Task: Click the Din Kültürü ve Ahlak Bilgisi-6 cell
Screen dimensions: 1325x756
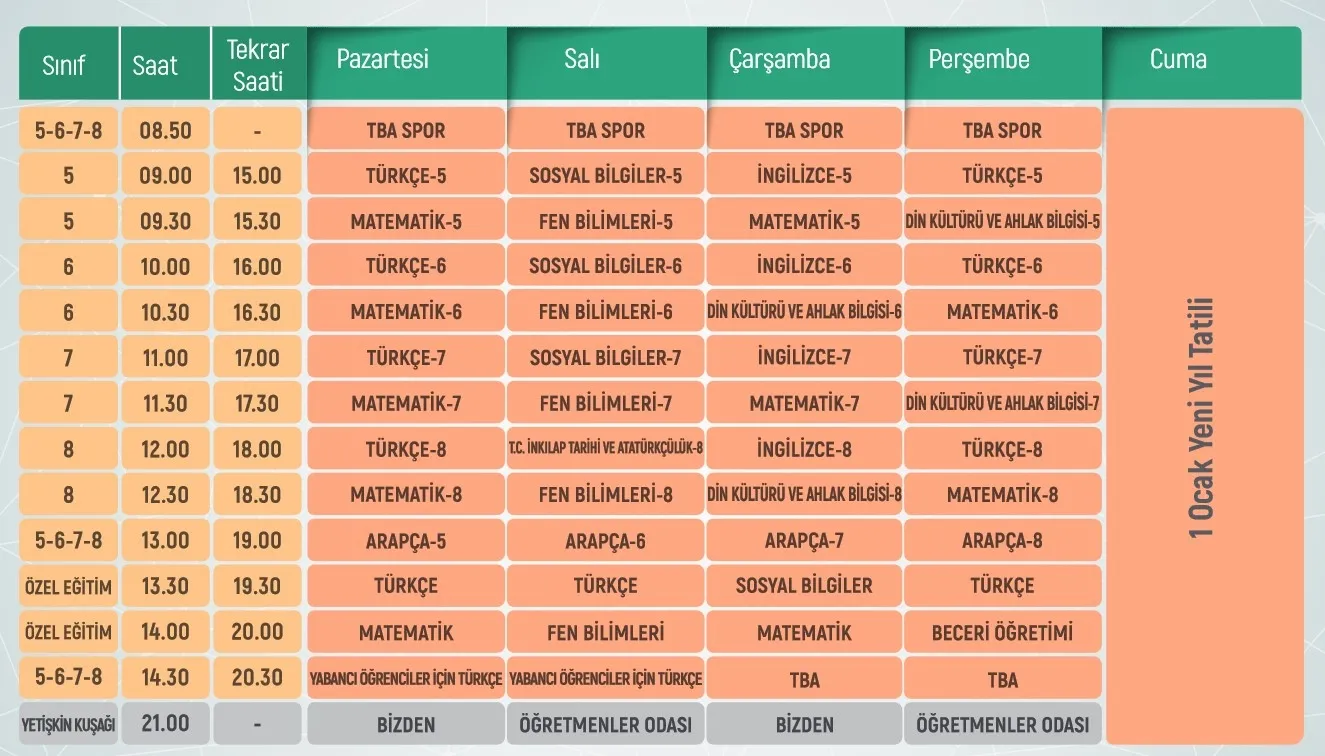Action: click(x=805, y=312)
